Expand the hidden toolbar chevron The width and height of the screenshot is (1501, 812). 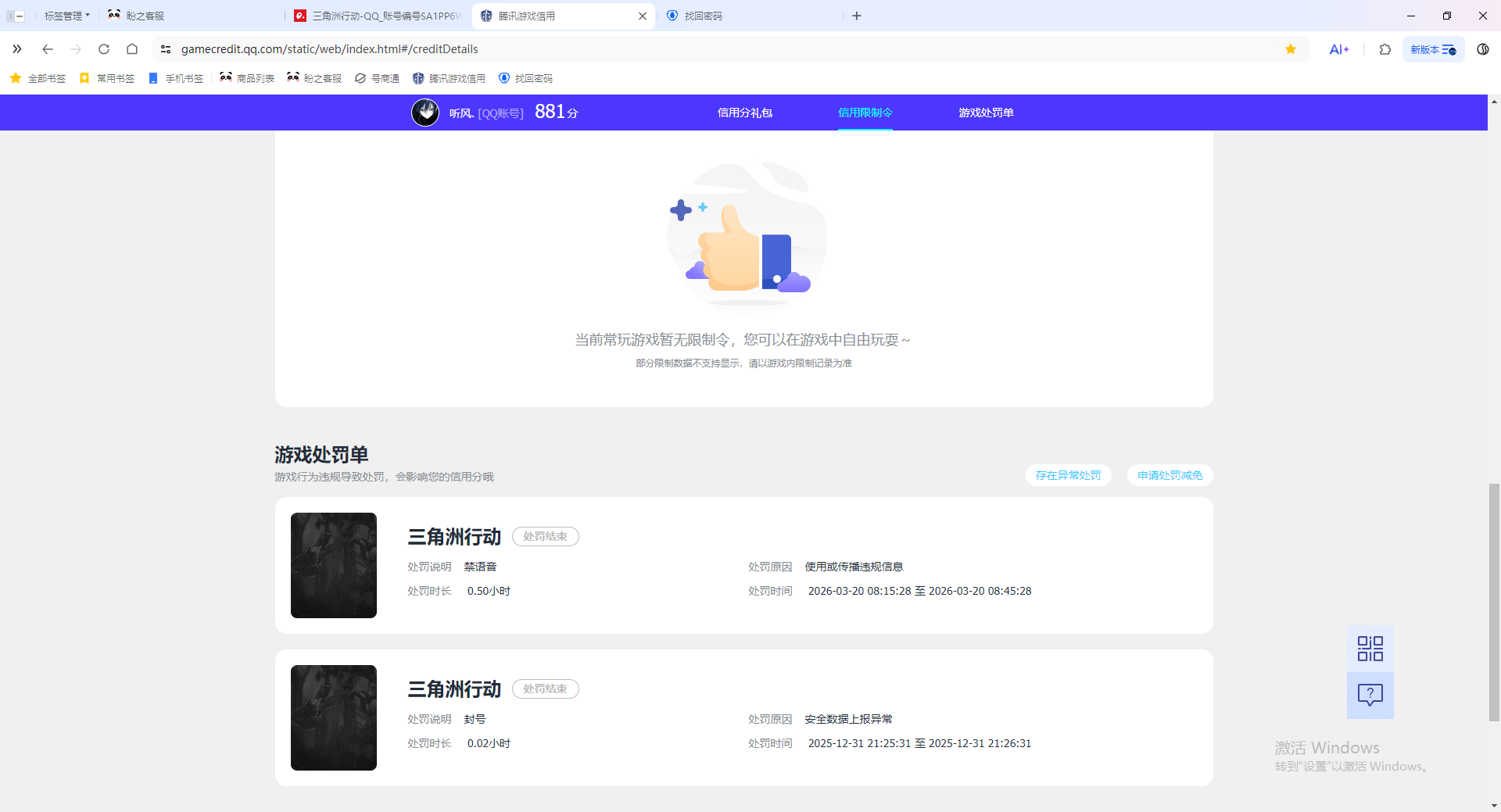17,49
